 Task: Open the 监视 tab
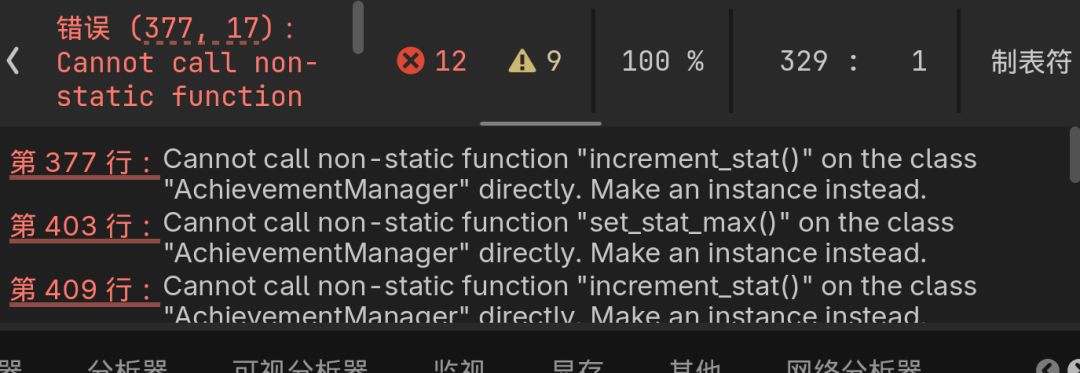point(459,367)
